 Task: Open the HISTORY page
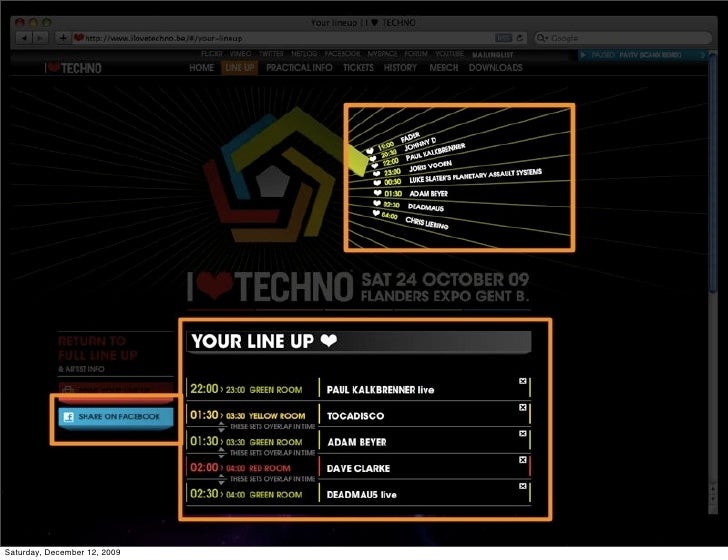coord(400,68)
